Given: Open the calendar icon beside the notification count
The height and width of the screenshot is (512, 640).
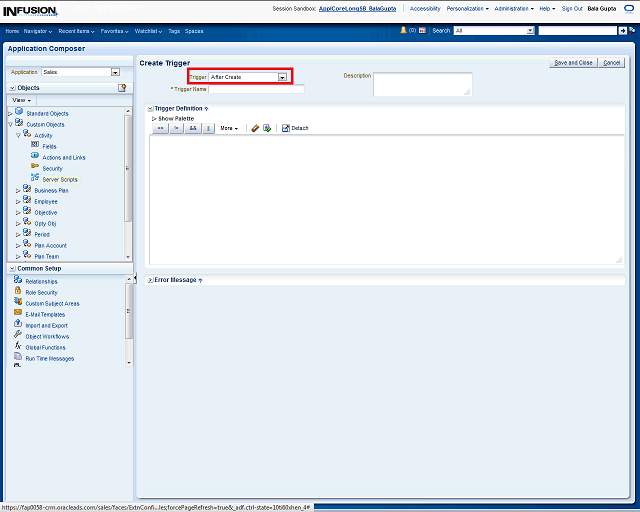Looking at the screenshot, I should tap(422, 30).
